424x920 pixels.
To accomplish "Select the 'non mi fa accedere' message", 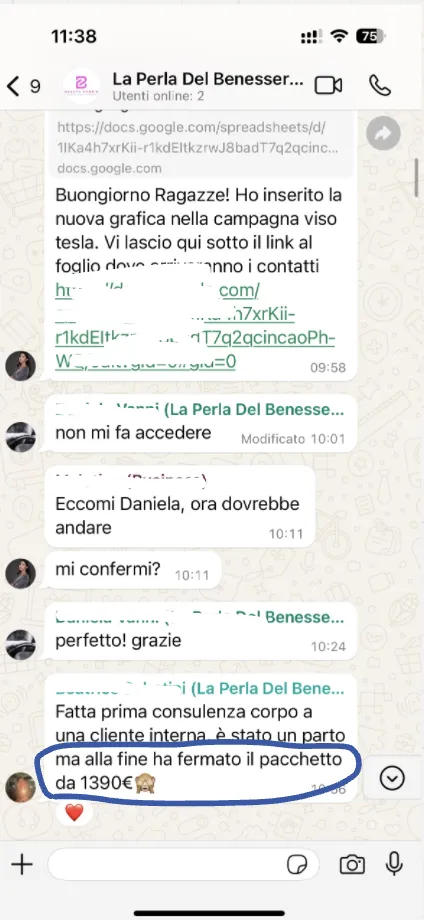I will 201,423.
